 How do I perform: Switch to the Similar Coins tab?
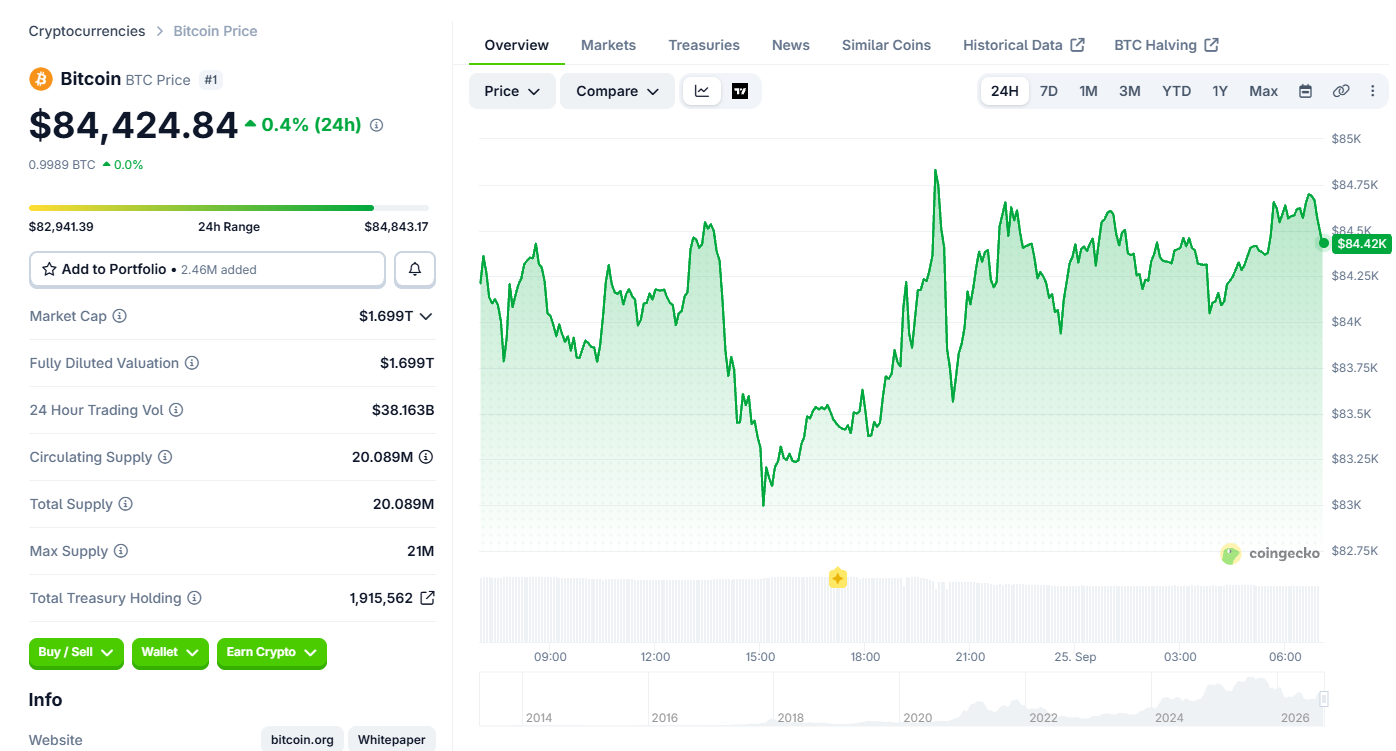886,45
